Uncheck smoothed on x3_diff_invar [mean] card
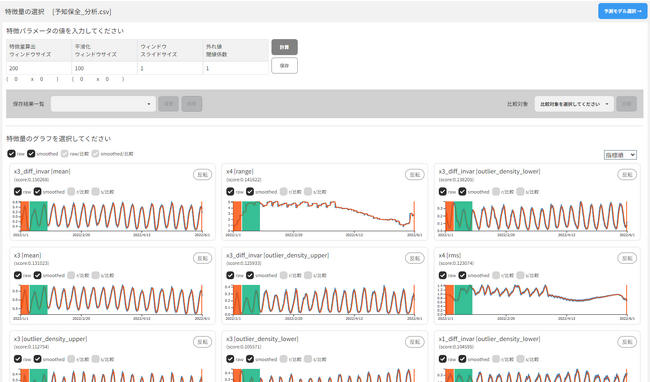The width and height of the screenshot is (650, 382). tap(38, 191)
